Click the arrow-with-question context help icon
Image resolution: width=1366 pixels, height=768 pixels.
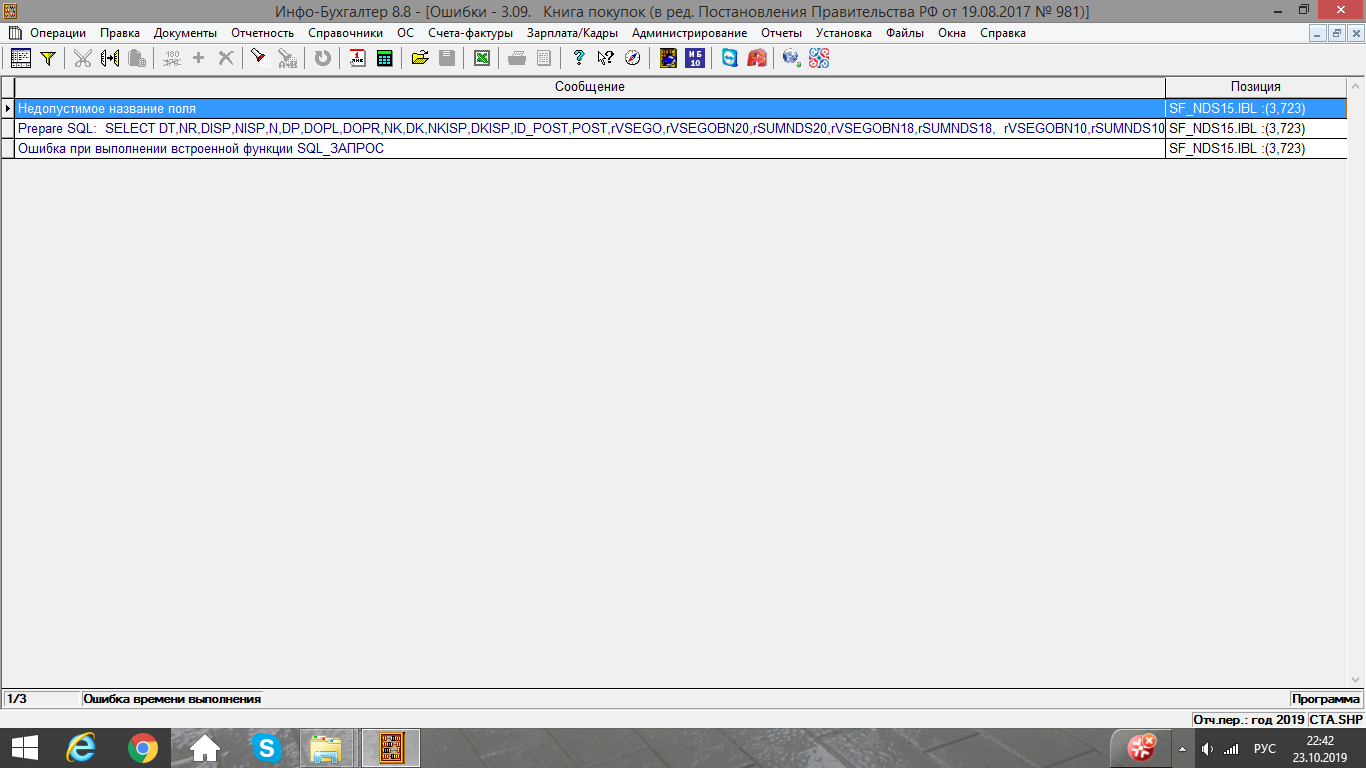[605, 58]
